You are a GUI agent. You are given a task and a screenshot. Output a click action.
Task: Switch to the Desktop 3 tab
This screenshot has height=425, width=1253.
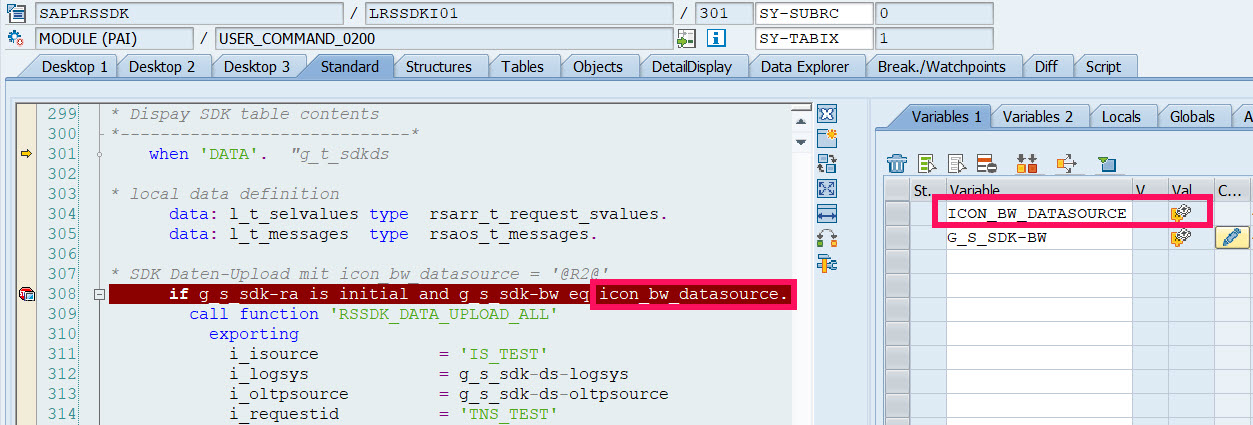pyautogui.click(x=256, y=66)
